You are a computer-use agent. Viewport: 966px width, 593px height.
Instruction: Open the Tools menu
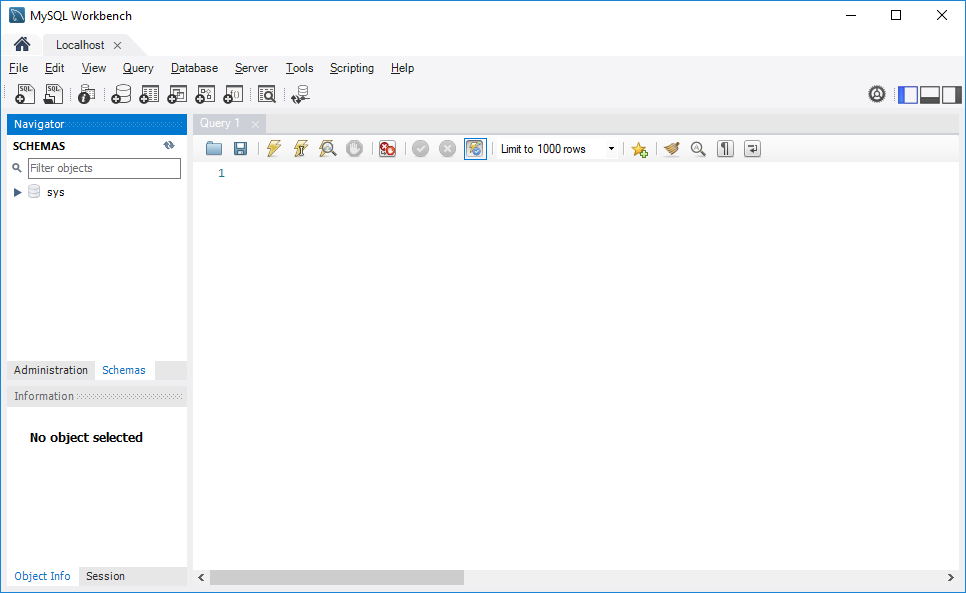[x=299, y=68]
